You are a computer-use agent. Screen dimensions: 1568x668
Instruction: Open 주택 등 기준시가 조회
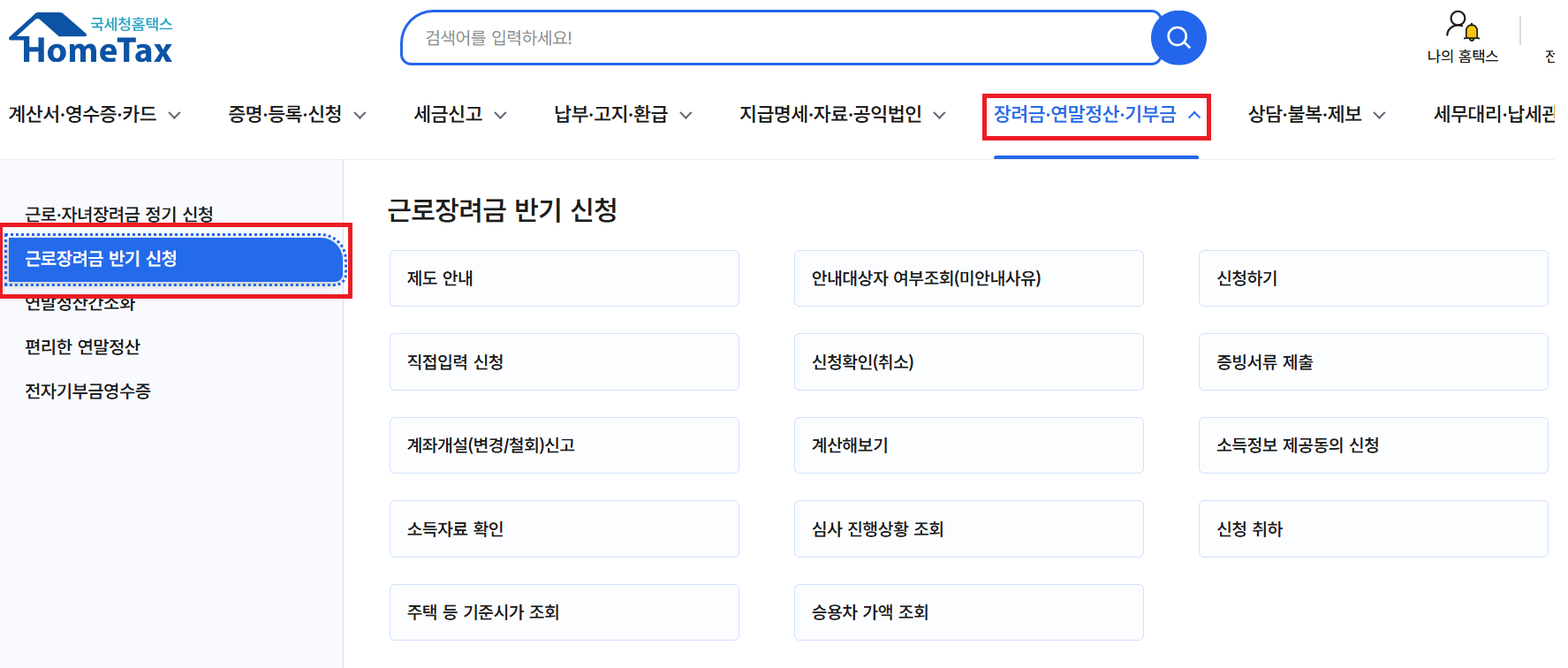(564, 612)
